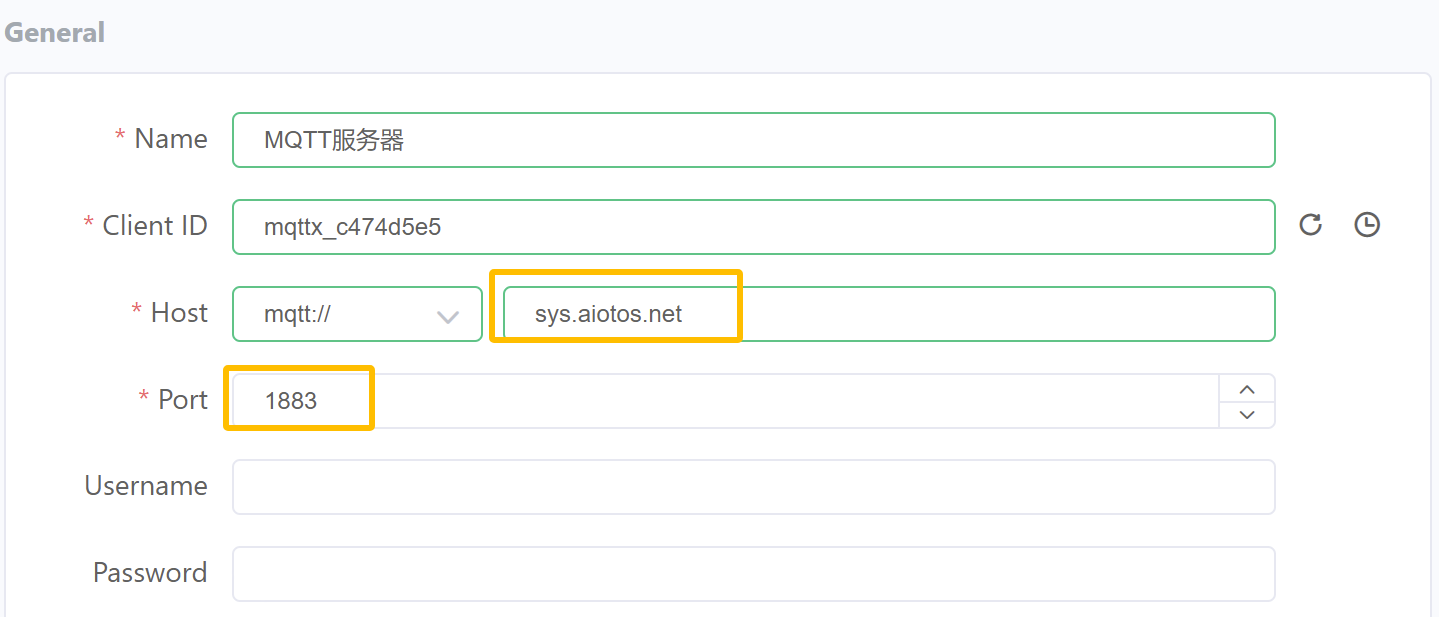This screenshot has width=1439, height=617.
Task: Click the host address field sys.aiotos.net
Action: click(x=888, y=314)
